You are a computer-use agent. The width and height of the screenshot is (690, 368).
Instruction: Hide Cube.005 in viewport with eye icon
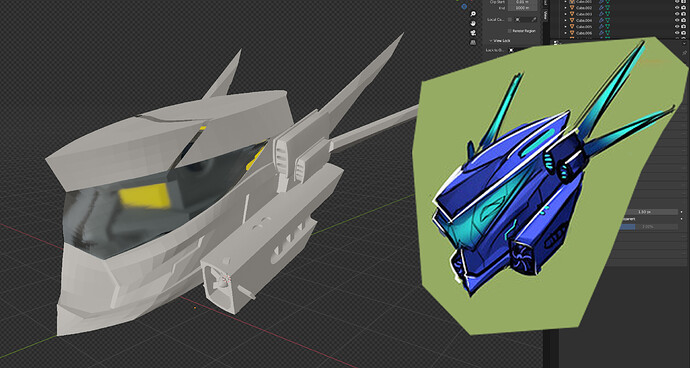pyautogui.click(x=677, y=26)
